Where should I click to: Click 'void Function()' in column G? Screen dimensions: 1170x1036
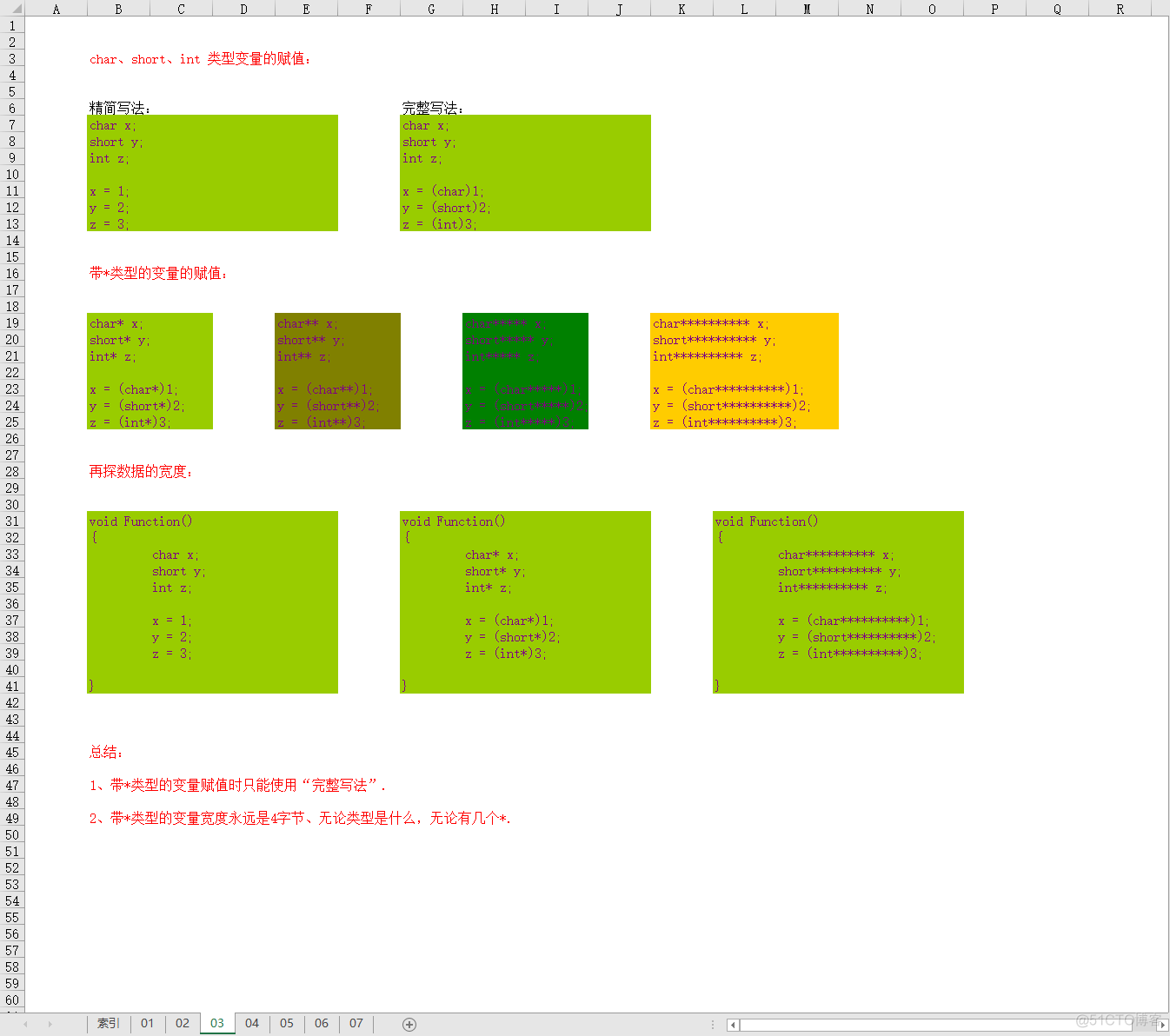(x=454, y=521)
